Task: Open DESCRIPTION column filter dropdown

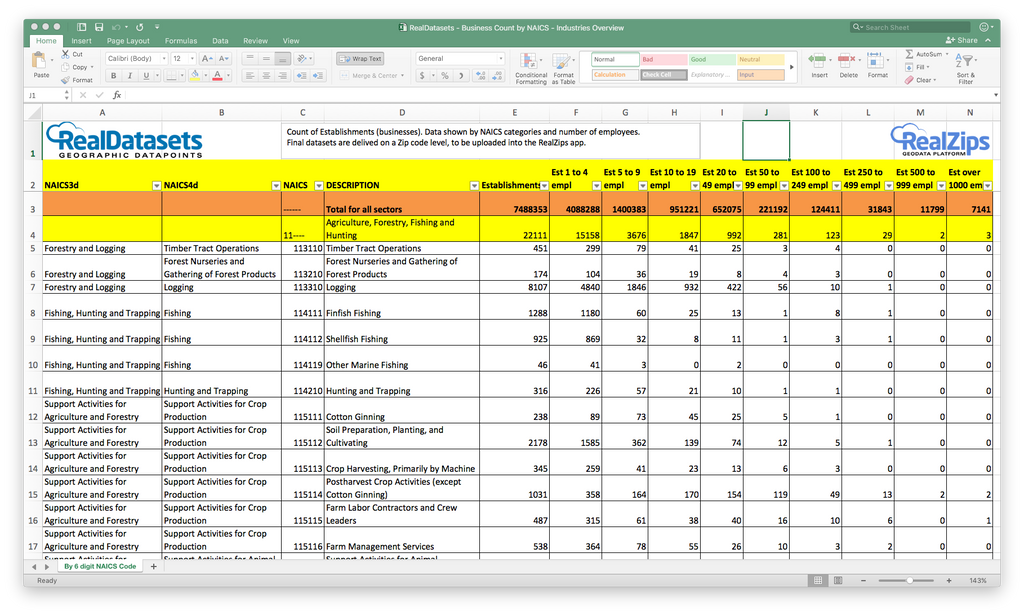Action: click(x=474, y=186)
